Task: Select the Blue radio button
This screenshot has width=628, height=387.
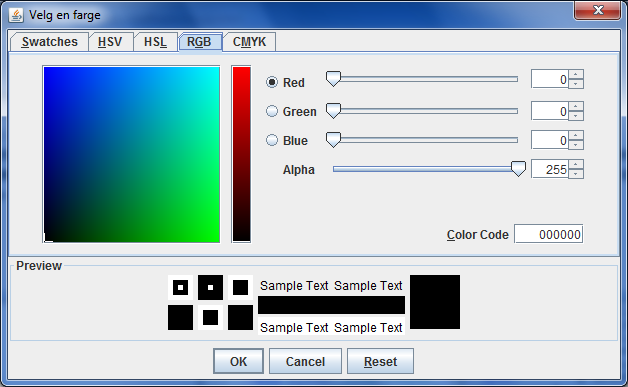Action: 272,140
